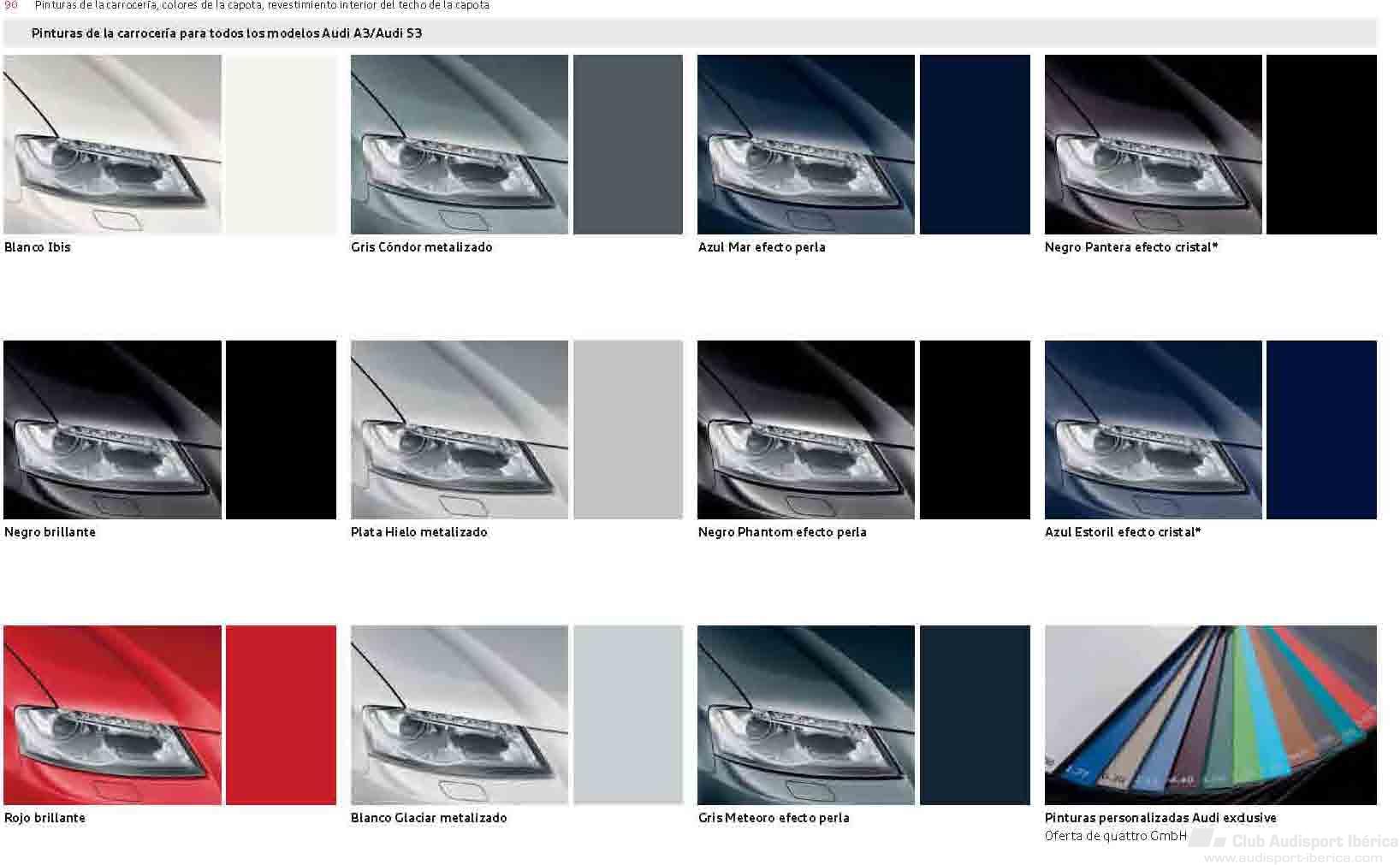
Task: Select the 'Blanco Ibis' label
Action: (x=38, y=247)
